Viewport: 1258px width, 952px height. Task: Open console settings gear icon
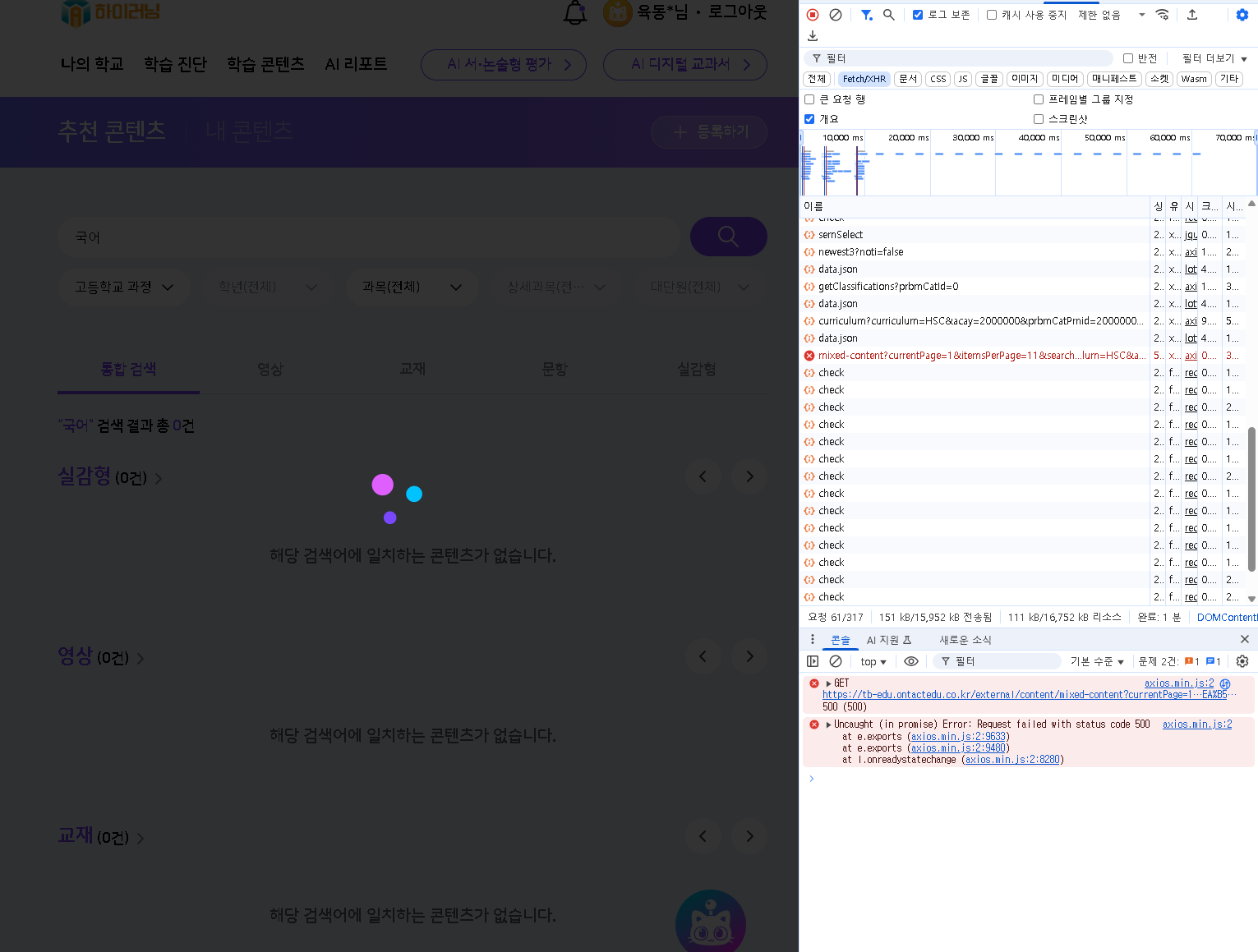tap(1242, 661)
